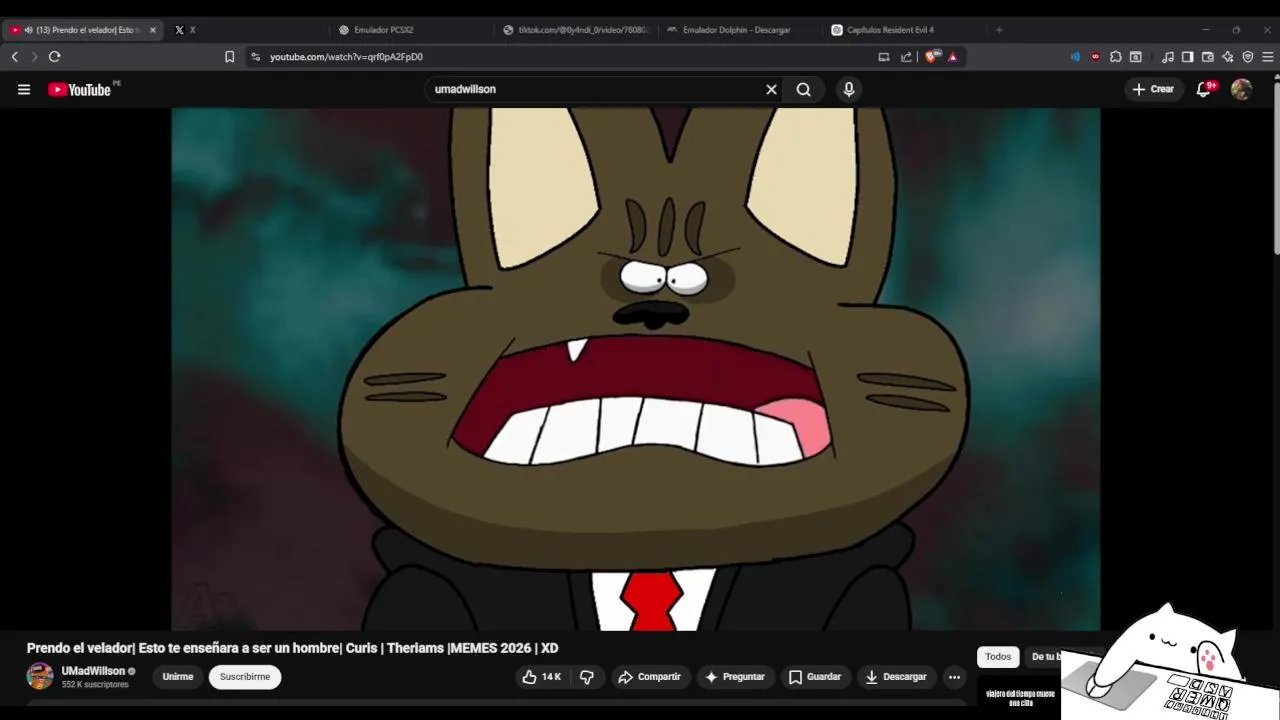Share the video with Compartir
The width and height of the screenshot is (1280, 720).
click(x=649, y=677)
